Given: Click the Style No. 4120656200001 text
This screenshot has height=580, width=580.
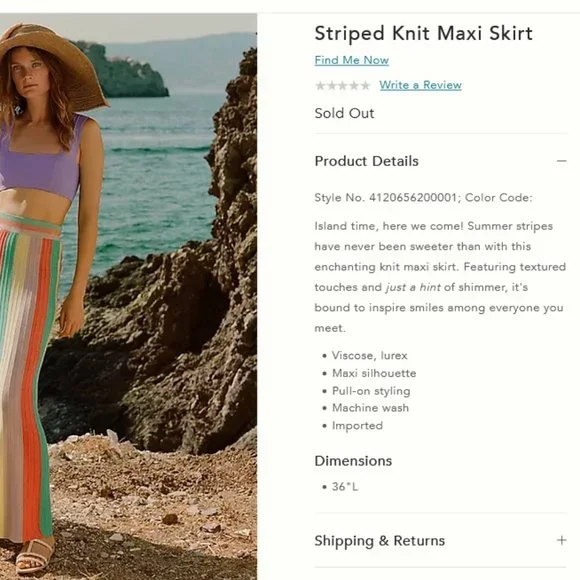Looking at the screenshot, I should click(x=385, y=198).
